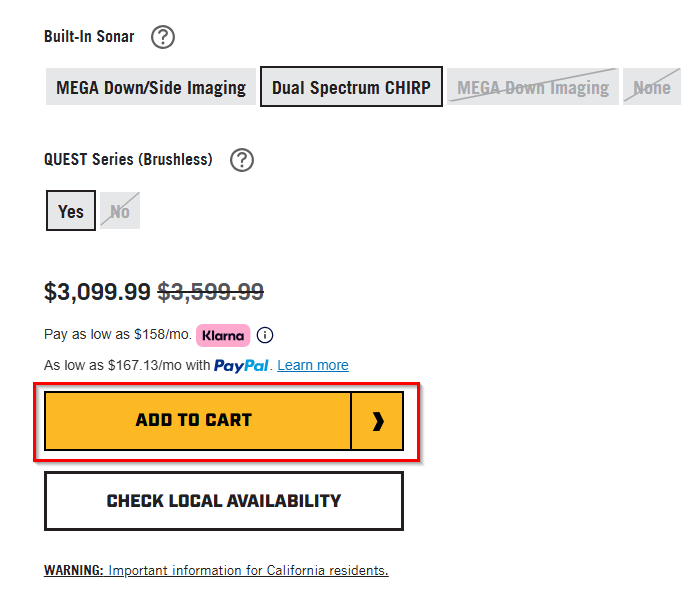This screenshot has width=698, height=589.
Task: Click the struck-through $3,599.99 original price
Action: pyautogui.click(x=211, y=292)
